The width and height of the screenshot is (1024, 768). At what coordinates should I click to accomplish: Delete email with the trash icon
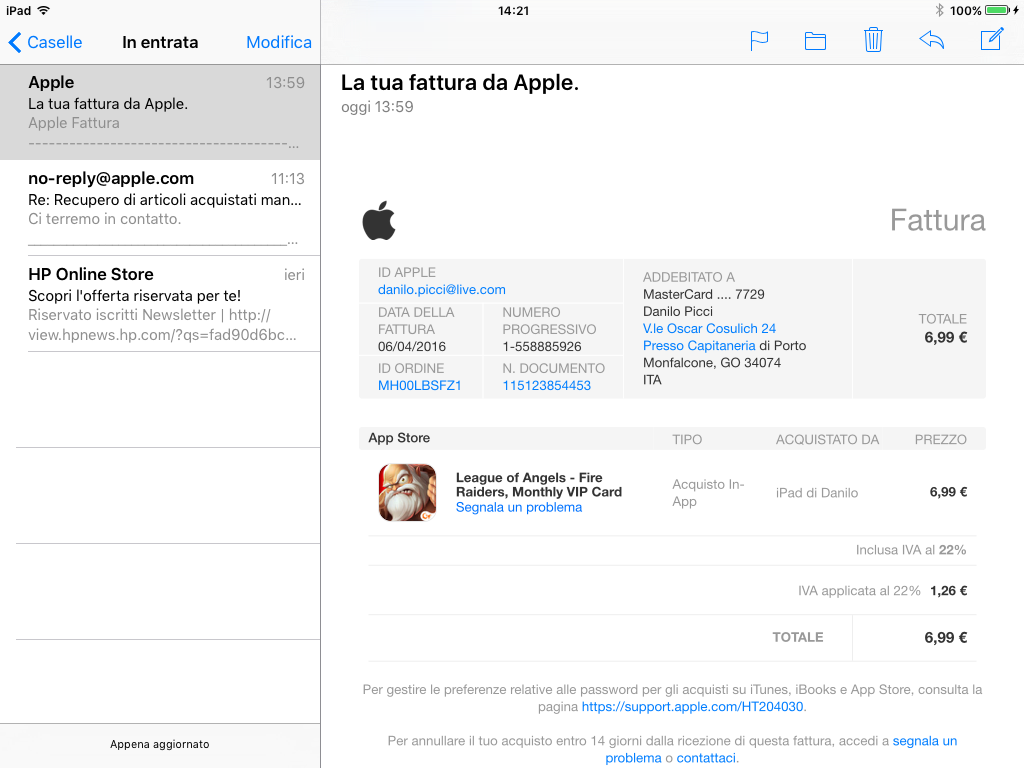click(x=873, y=41)
